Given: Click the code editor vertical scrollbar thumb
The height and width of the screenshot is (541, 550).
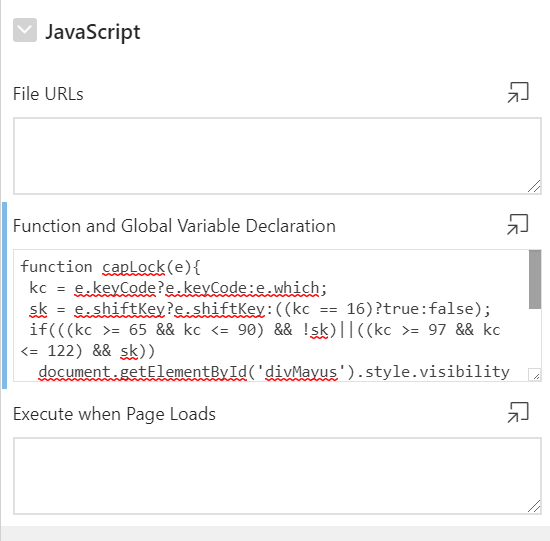Looking at the screenshot, I should pos(535,279).
